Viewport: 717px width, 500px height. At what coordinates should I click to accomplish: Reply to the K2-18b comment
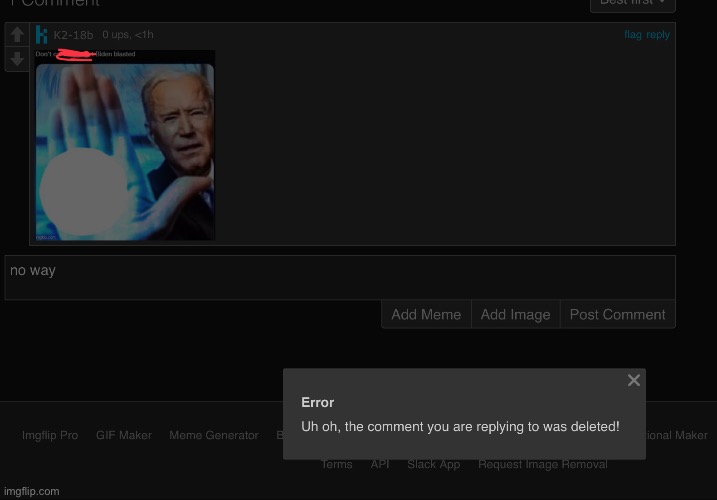coord(658,35)
